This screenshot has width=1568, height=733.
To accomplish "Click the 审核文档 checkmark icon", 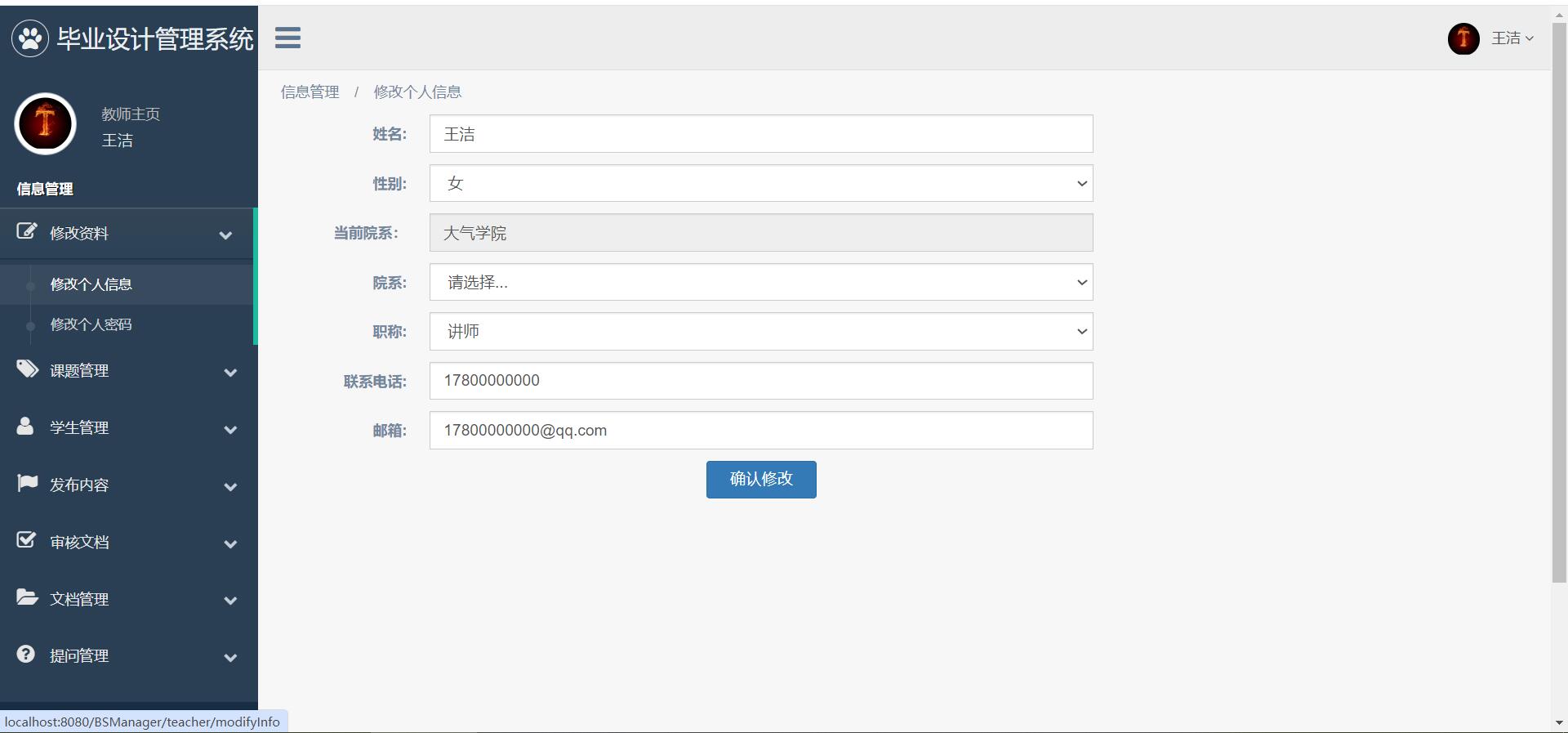I will 26,540.
